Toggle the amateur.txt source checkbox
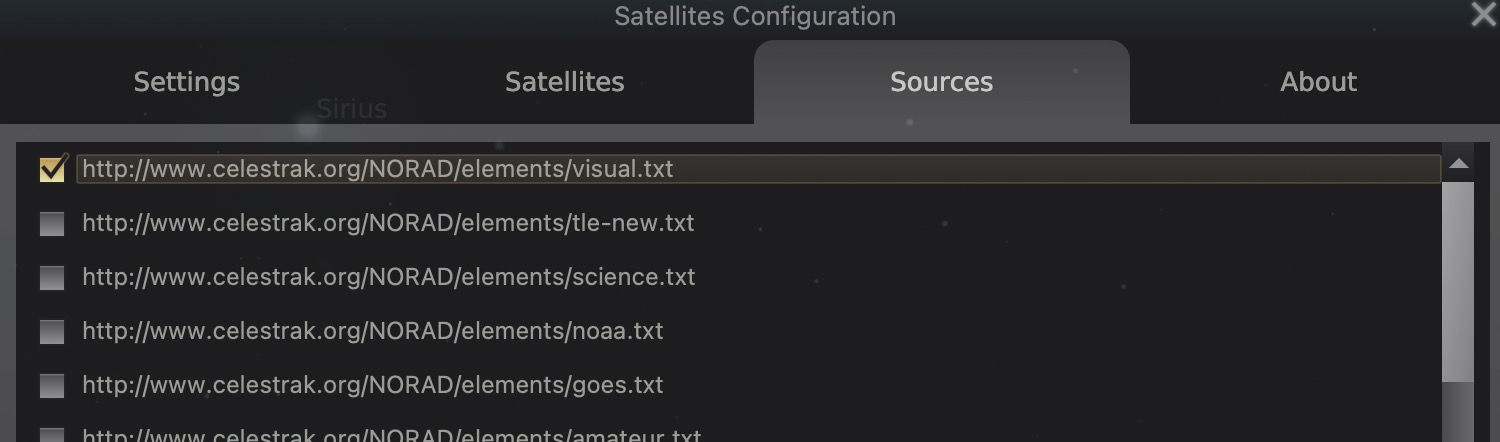 coord(52,436)
